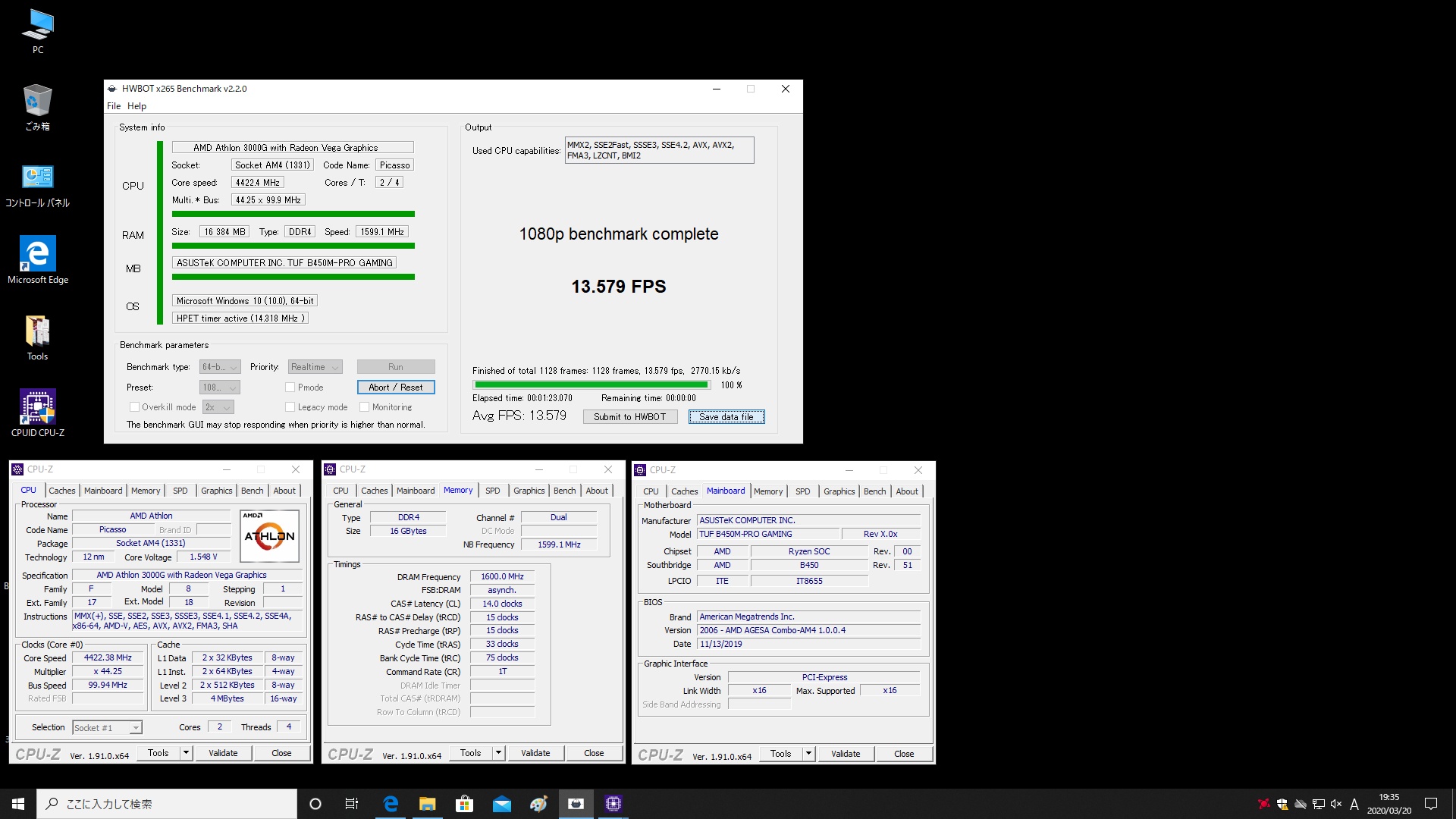Click Tools button in right CPU-Z window
1456x819 pixels.
(780, 754)
